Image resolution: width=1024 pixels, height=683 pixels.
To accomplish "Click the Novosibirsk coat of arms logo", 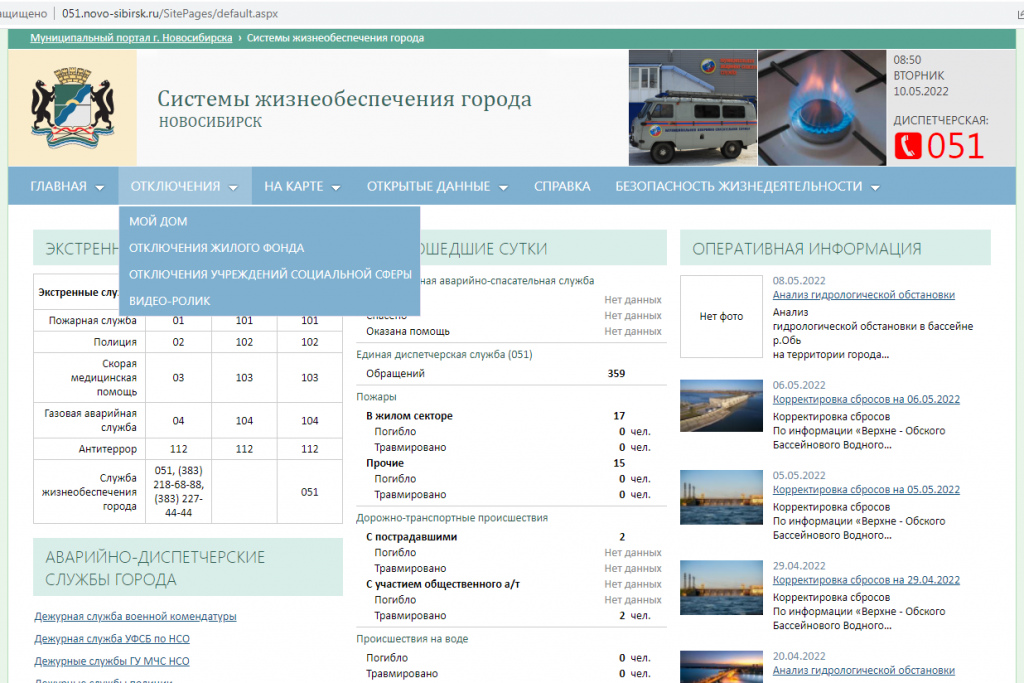I will tap(72, 108).
